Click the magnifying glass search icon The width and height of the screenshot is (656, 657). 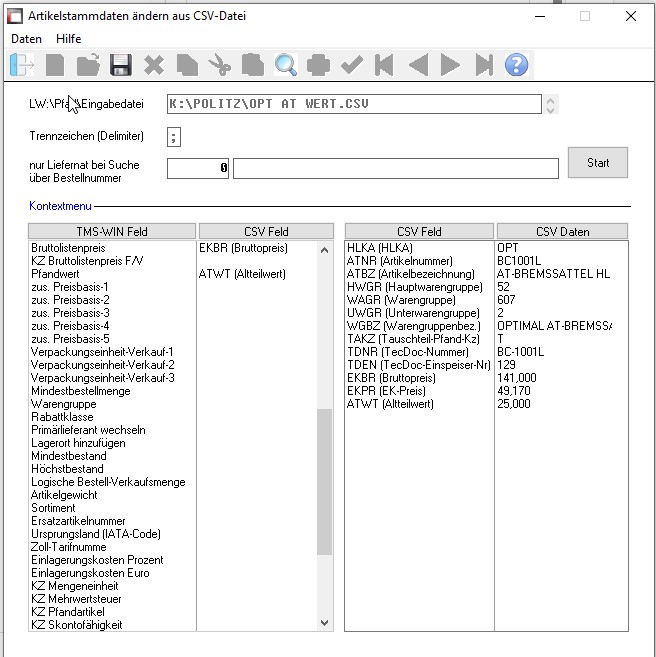(286, 65)
